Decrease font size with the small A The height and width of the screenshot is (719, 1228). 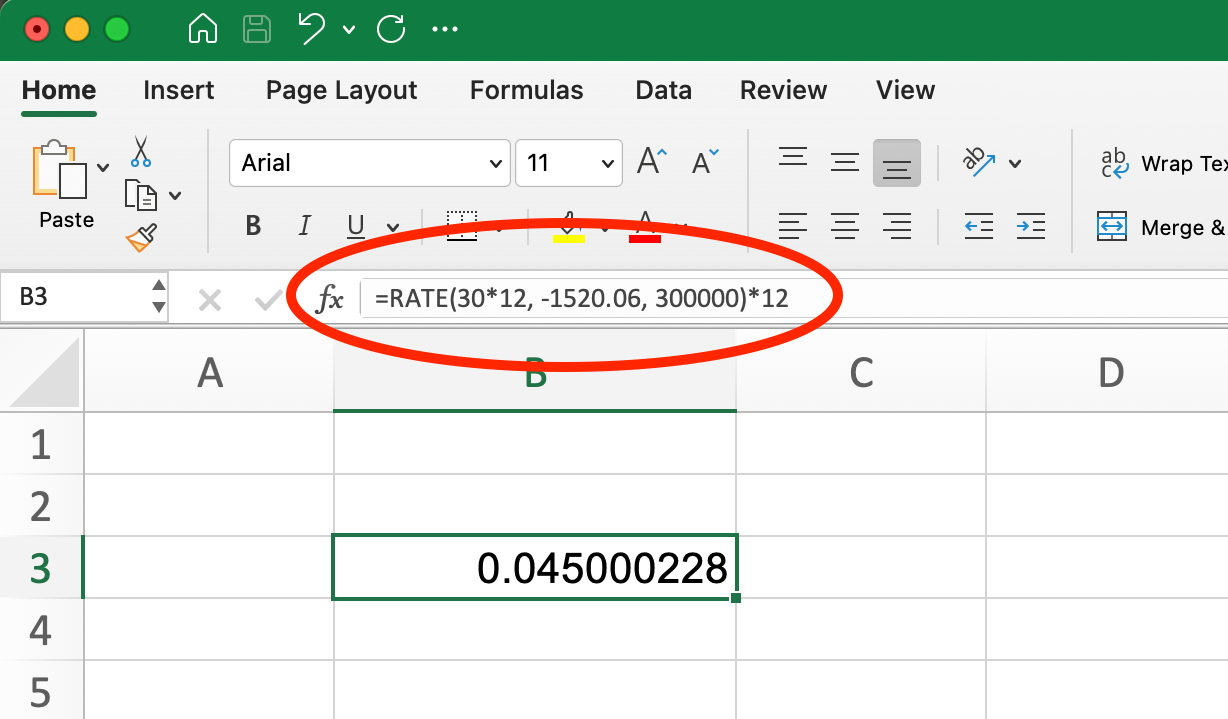pyautogui.click(x=705, y=161)
